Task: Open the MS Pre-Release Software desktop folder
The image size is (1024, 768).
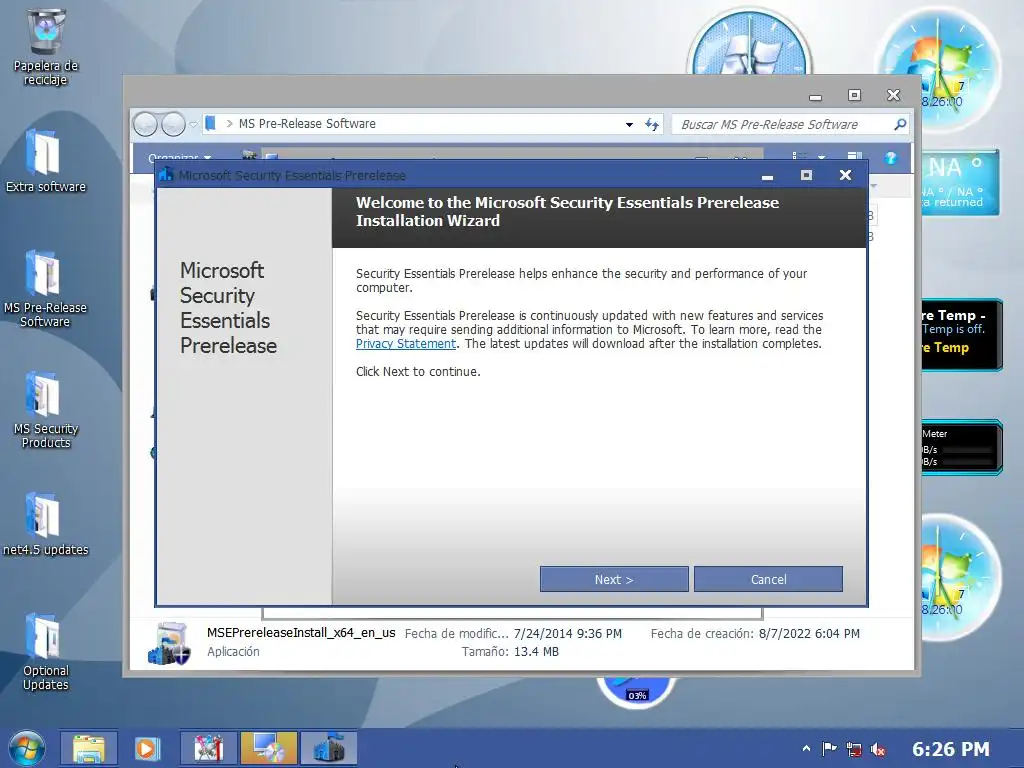Action: point(45,289)
